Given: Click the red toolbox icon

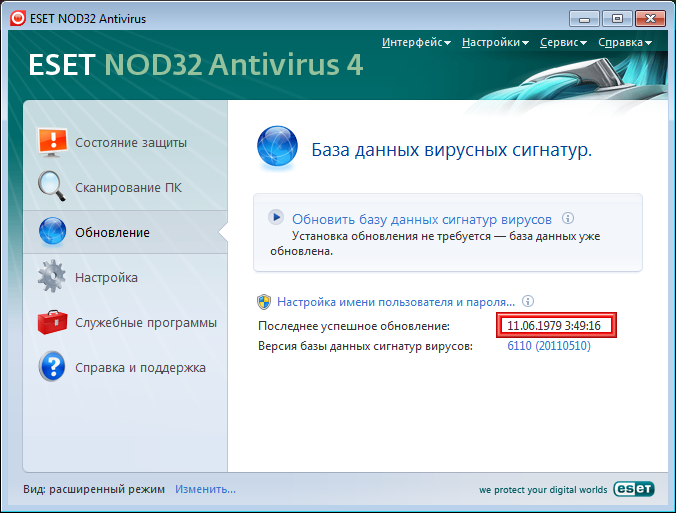Looking at the screenshot, I should point(52,322).
